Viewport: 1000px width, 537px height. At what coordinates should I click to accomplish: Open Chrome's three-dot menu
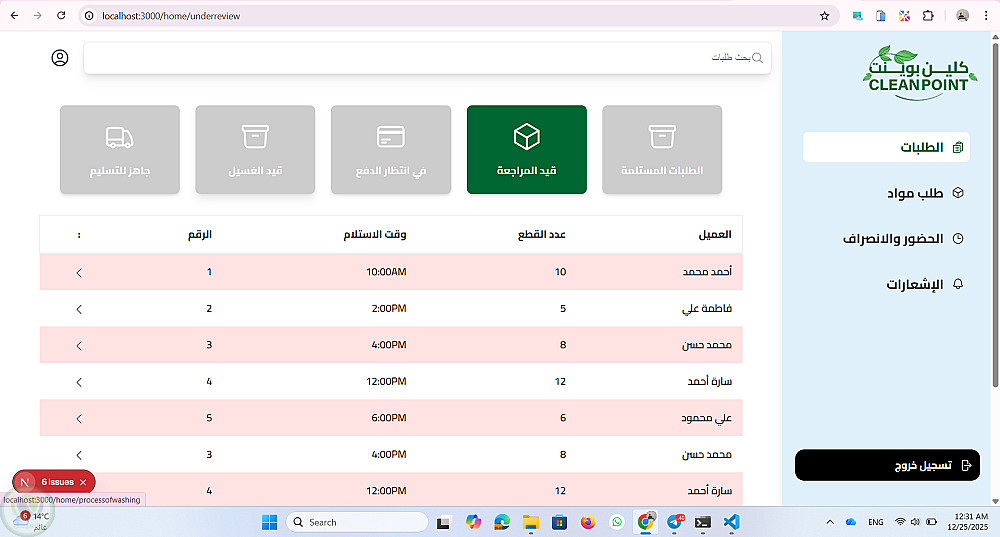(986, 15)
